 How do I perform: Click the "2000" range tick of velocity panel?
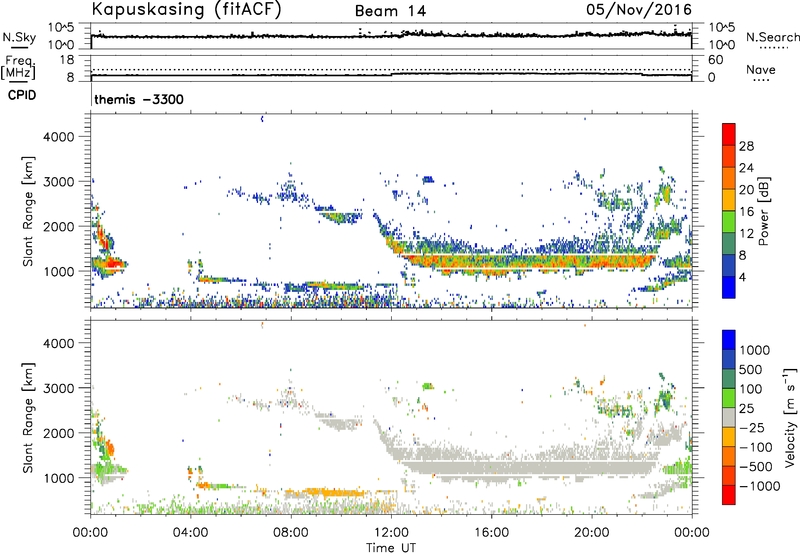59,433
